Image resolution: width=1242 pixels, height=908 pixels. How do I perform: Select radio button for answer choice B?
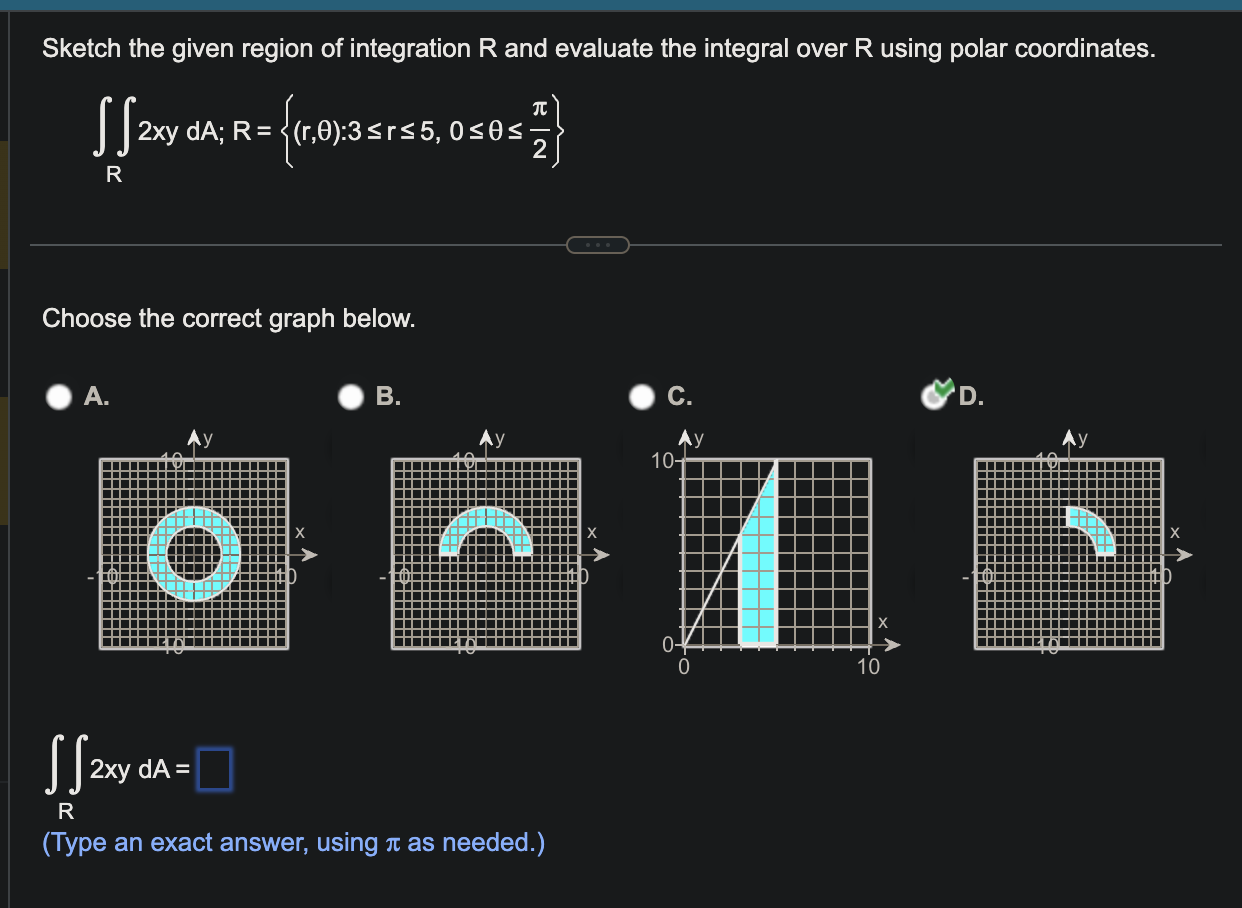pos(351,396)
